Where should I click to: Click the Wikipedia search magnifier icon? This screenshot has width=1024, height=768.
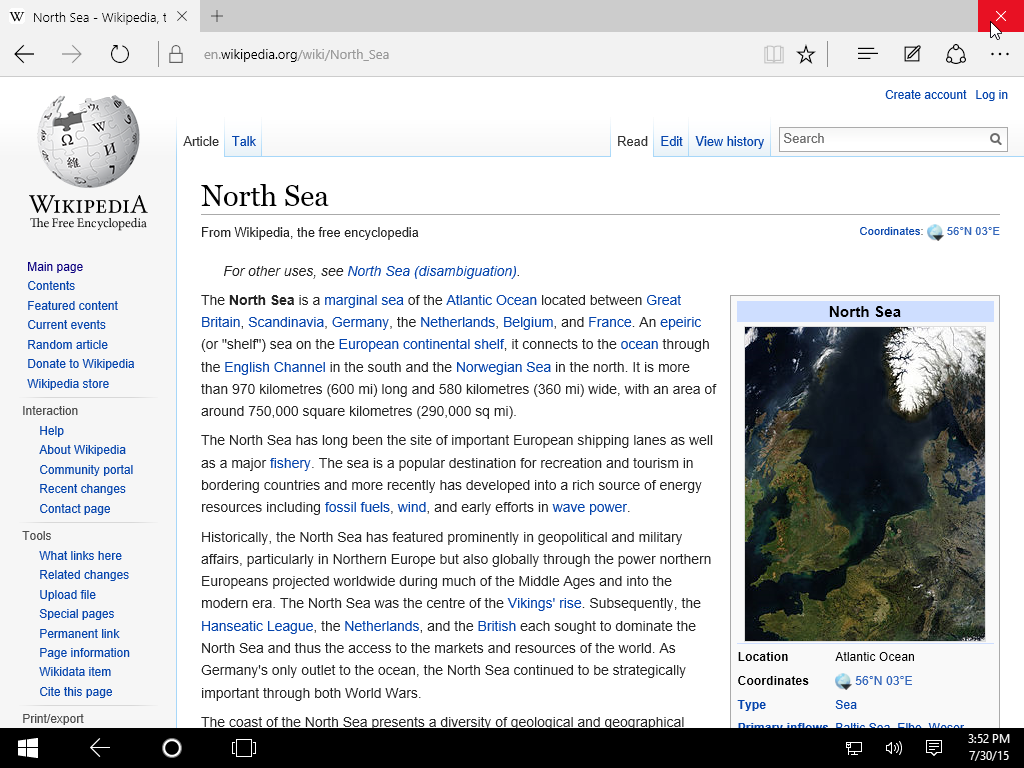(x=995, y=139)
